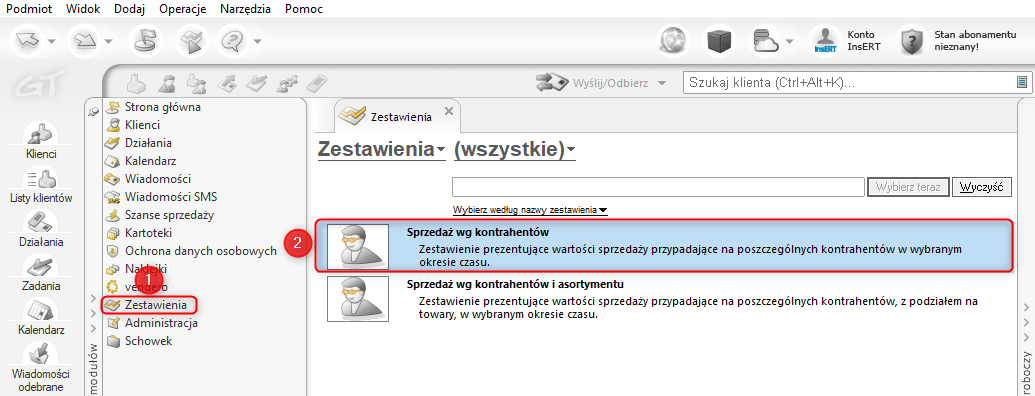Open the Podmiot menu
Viewport: 1035px width, 396px height.
pyautogui.click(x=28, y=9)
